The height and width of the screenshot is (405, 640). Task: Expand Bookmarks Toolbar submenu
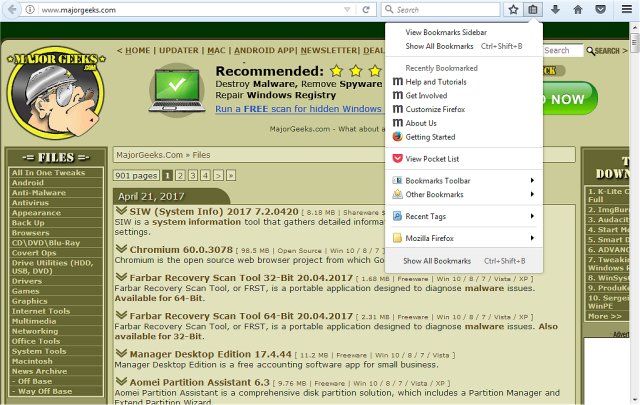(x=464, y=180)
